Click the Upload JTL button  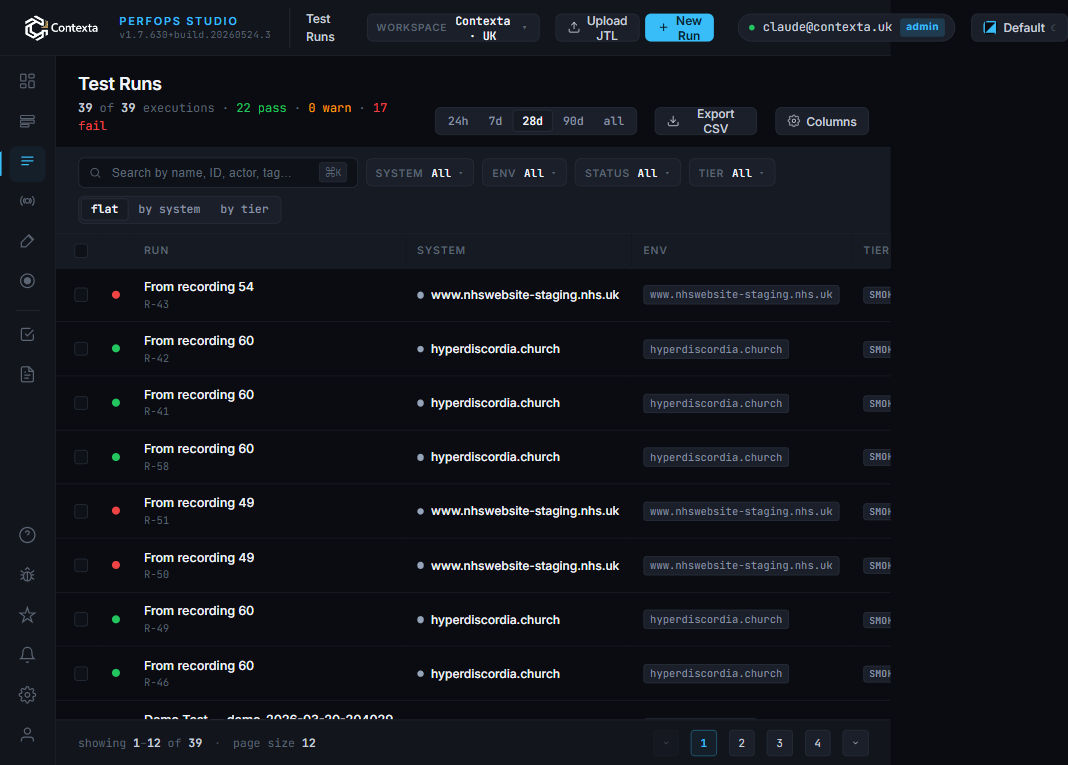[x=597, y=28]
